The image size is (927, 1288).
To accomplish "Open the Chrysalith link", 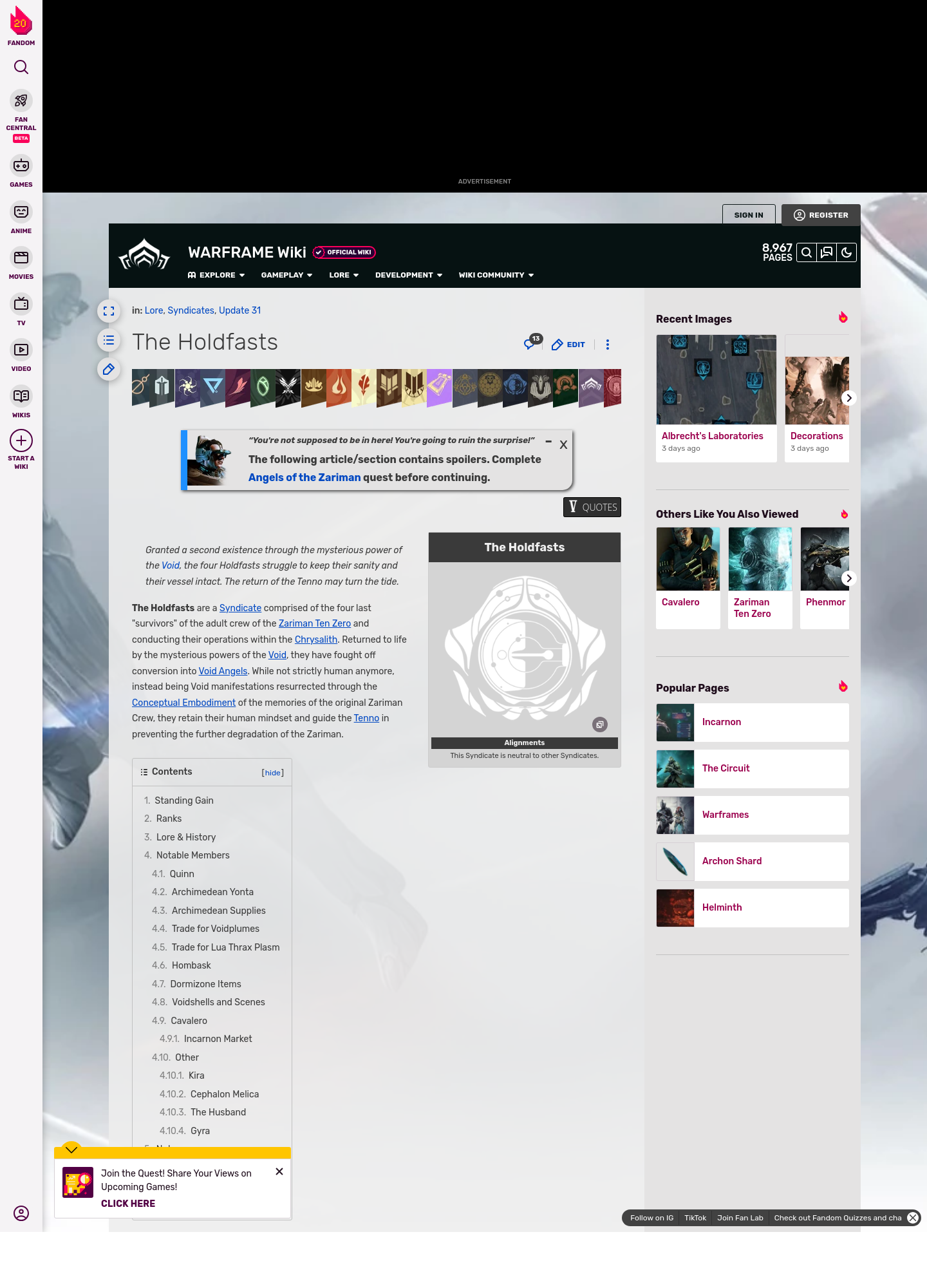I will click(316, 639).
